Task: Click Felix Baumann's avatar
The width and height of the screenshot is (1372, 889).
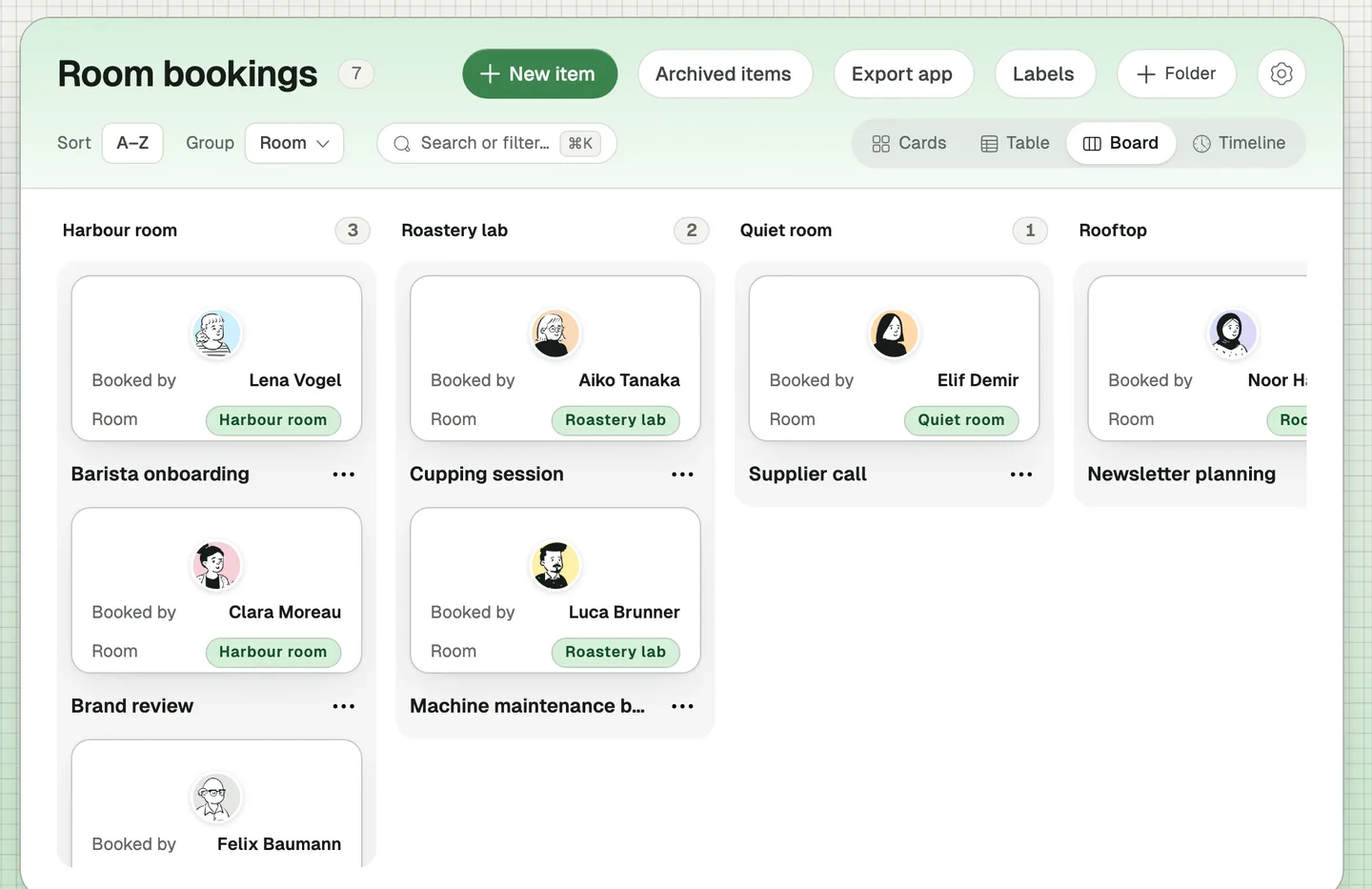Action: (216, 798)
